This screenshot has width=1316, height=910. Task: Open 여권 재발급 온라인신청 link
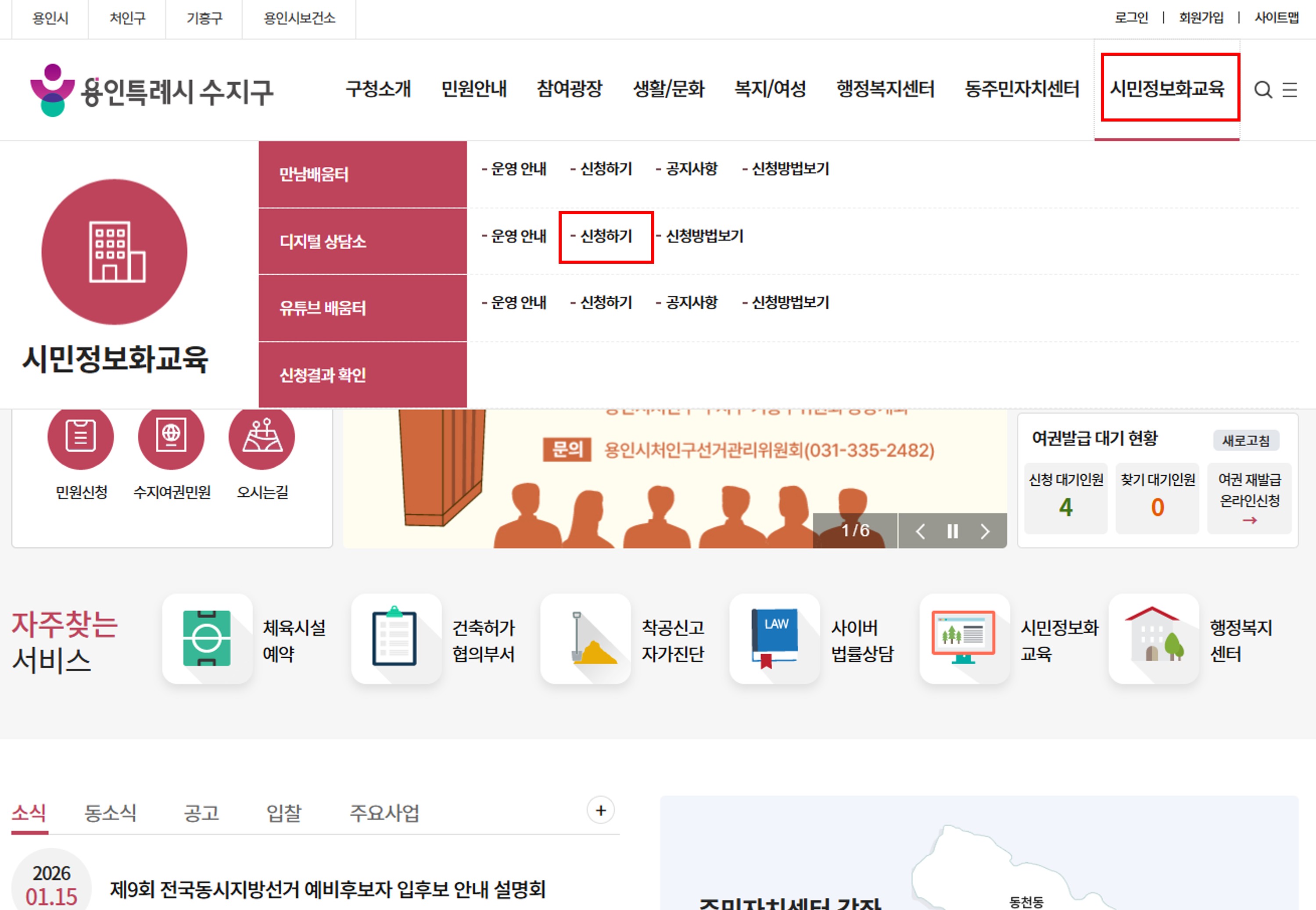[1249, 499]
